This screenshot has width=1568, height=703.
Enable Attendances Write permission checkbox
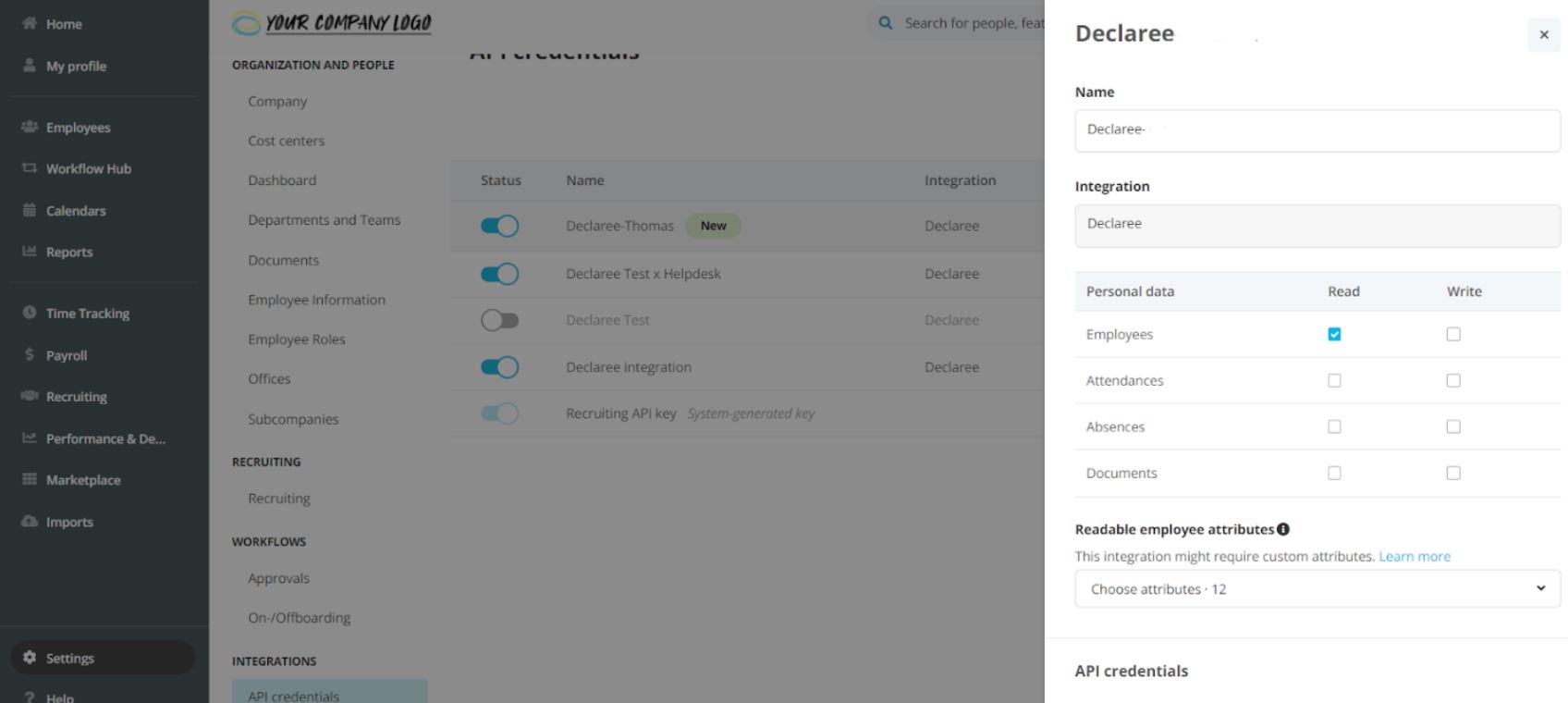click(1453, 380)
